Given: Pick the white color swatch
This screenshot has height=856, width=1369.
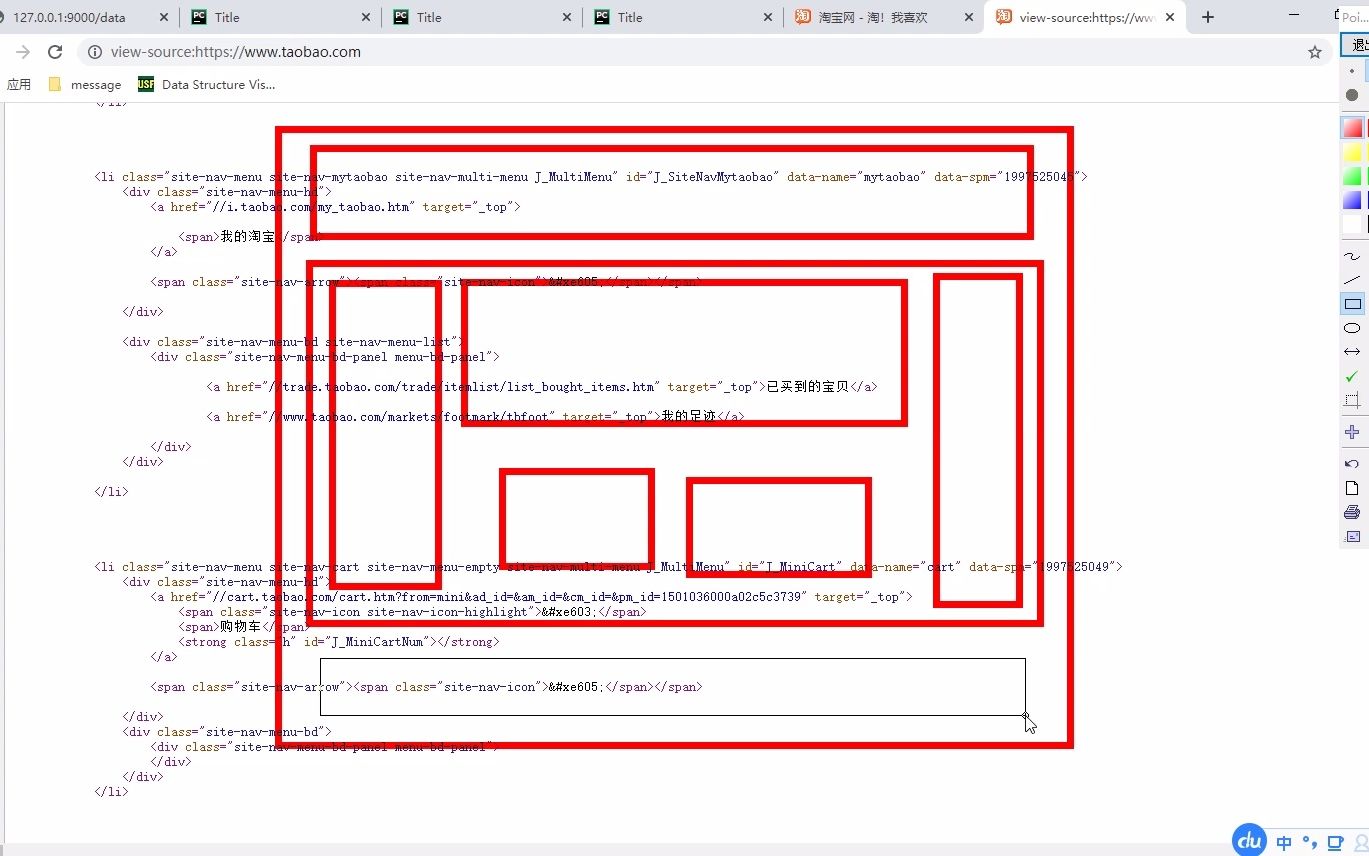Looking at the screenshot, I should (x=1352, y=224).
